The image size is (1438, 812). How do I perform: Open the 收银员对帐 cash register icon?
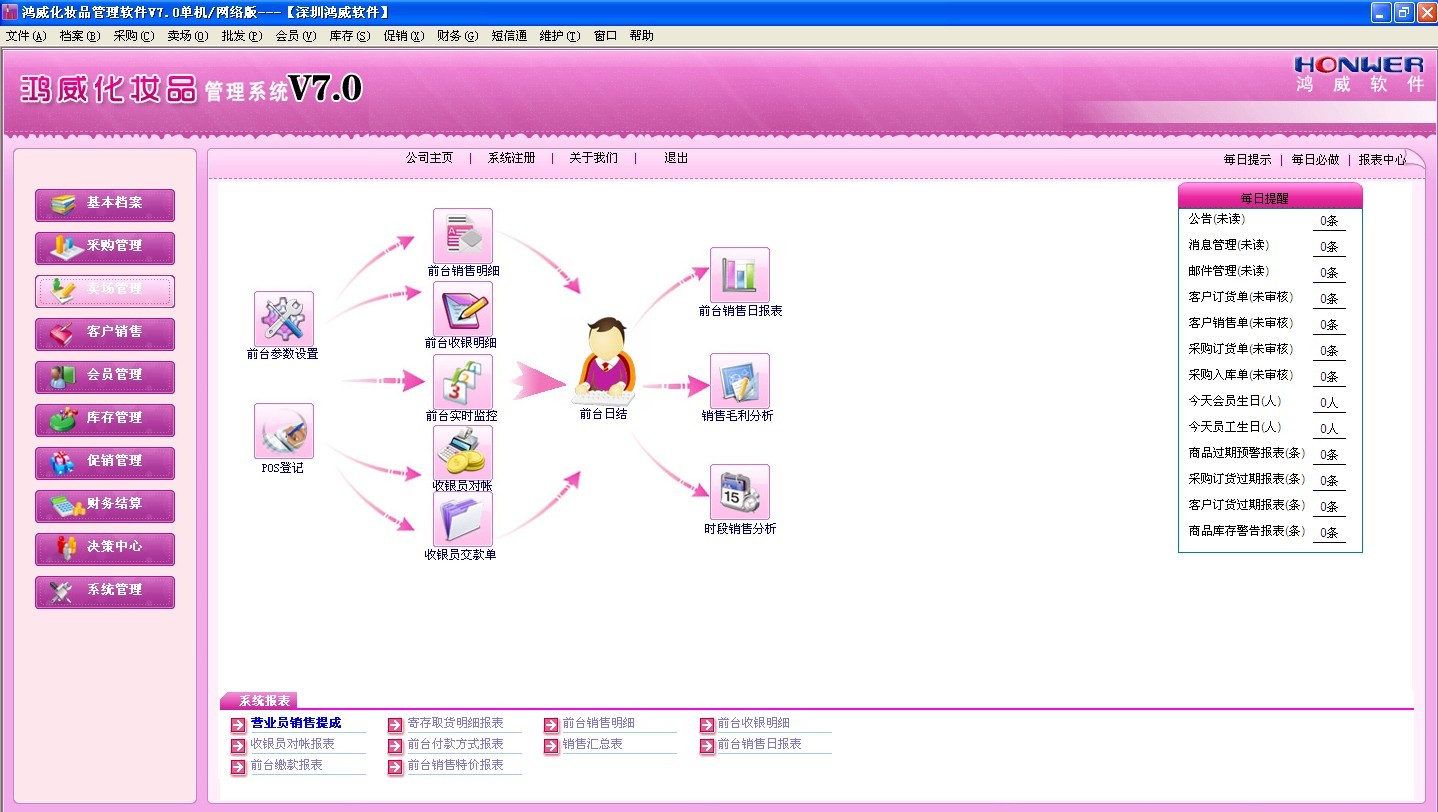click(x=462, y=454)
